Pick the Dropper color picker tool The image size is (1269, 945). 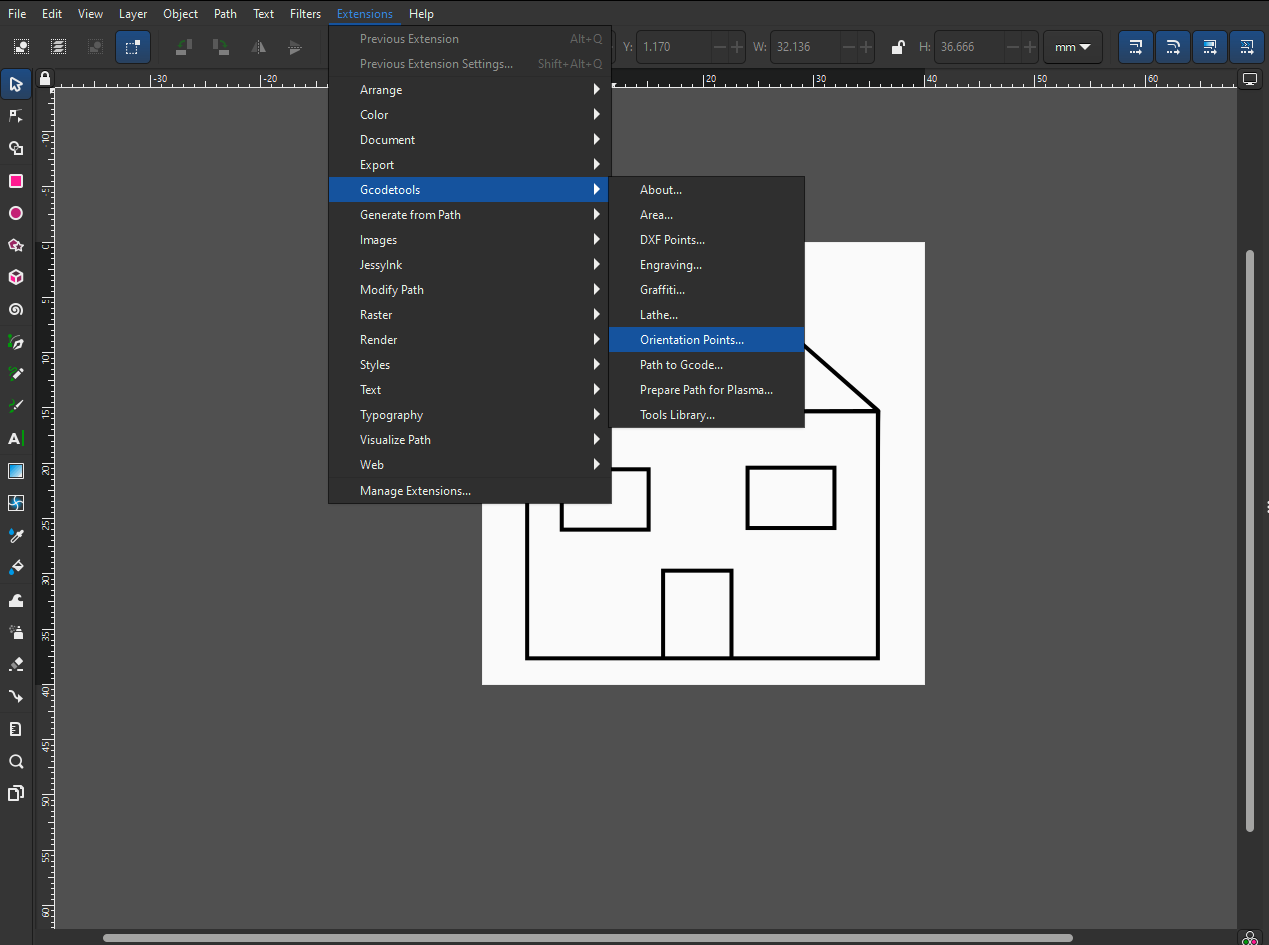16,535
